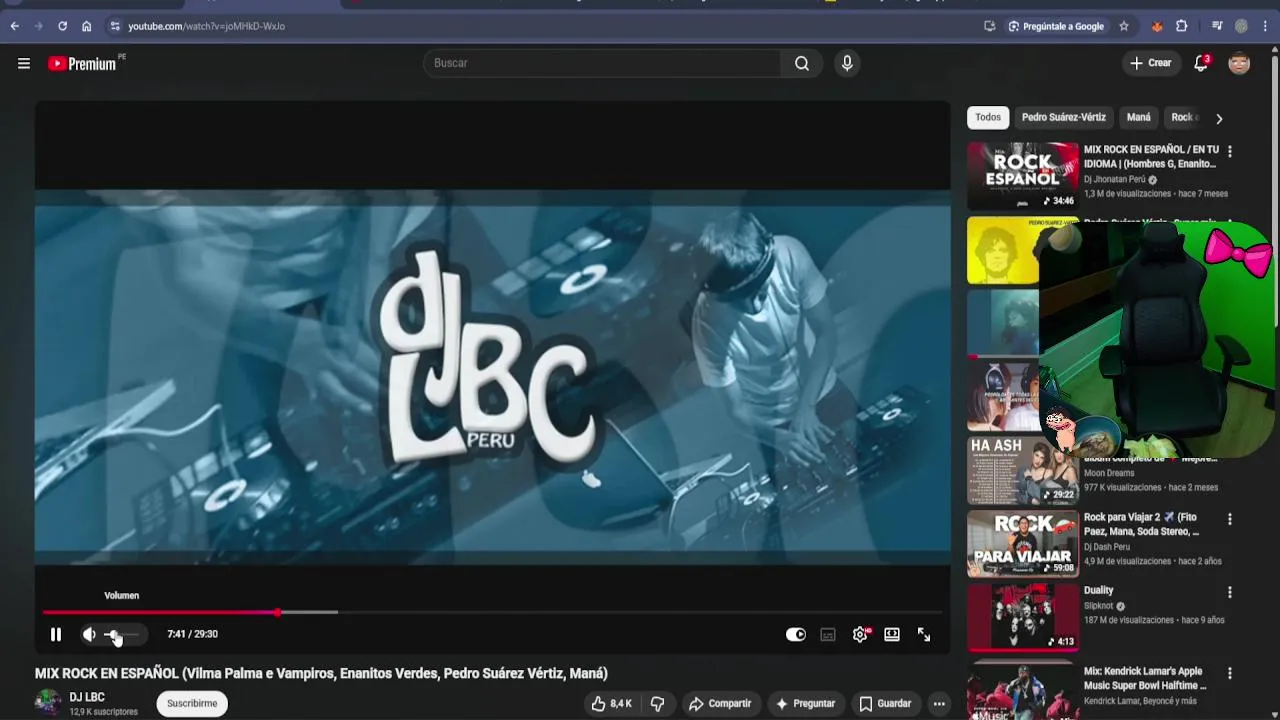
Task: Open Rock para Viajar thumbnail
Action: click(1023, 543)
